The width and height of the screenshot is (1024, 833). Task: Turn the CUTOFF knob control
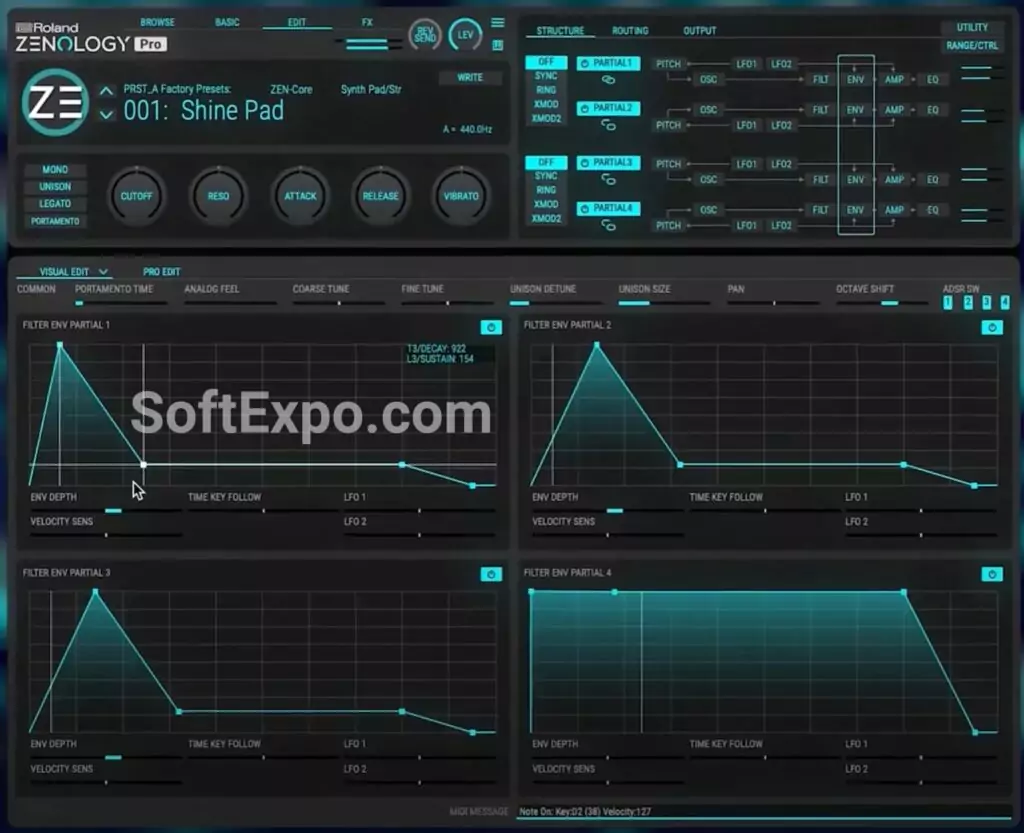137,196
